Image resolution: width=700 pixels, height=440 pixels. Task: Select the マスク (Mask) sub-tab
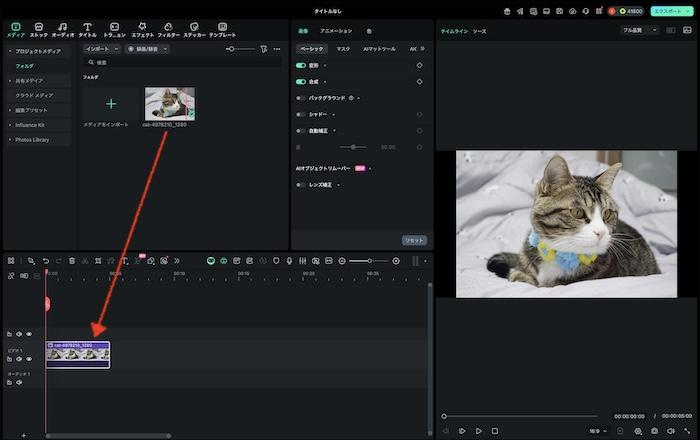coord(343,48)
